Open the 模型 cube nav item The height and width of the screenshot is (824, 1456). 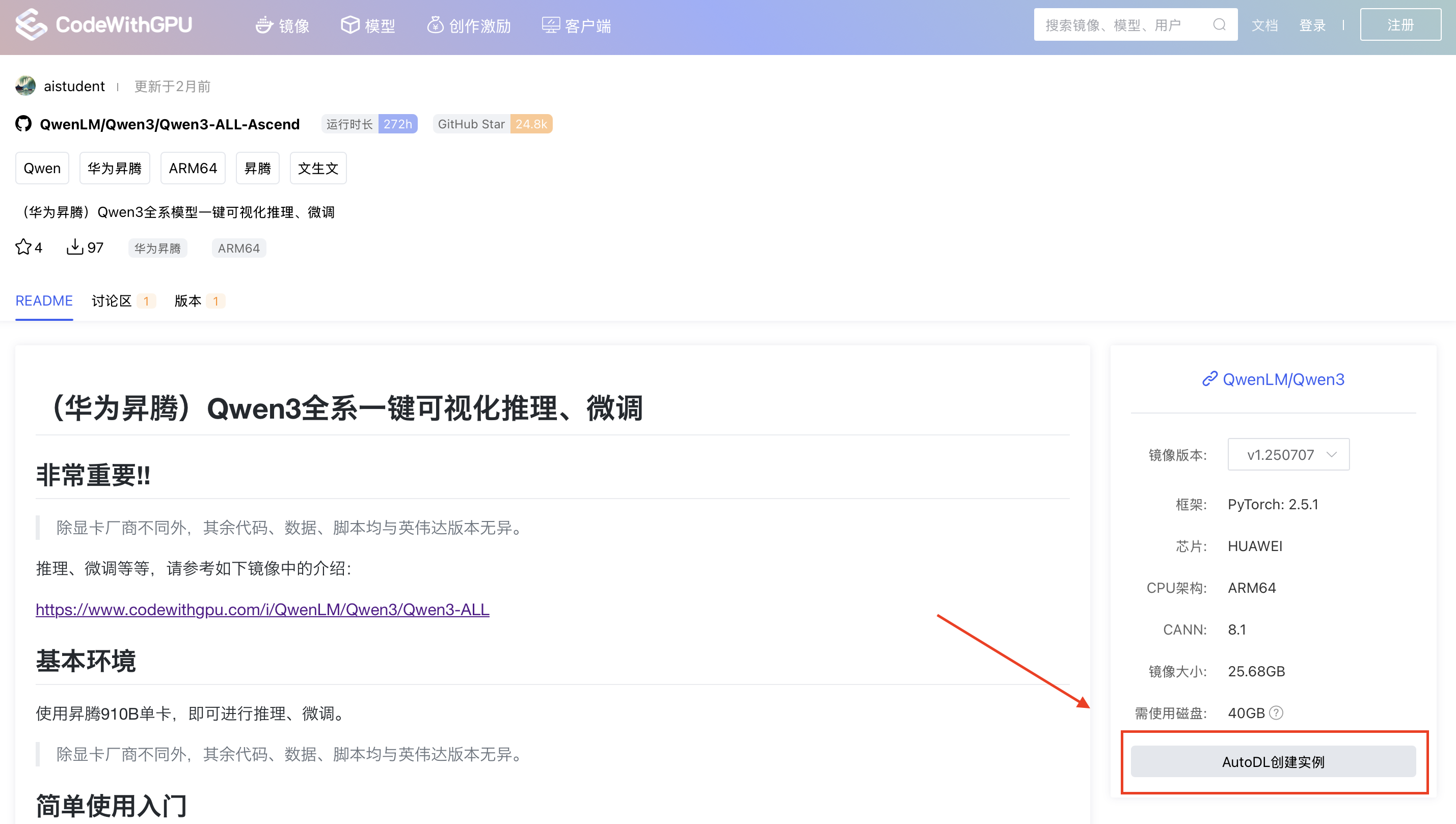click(368, 25)
